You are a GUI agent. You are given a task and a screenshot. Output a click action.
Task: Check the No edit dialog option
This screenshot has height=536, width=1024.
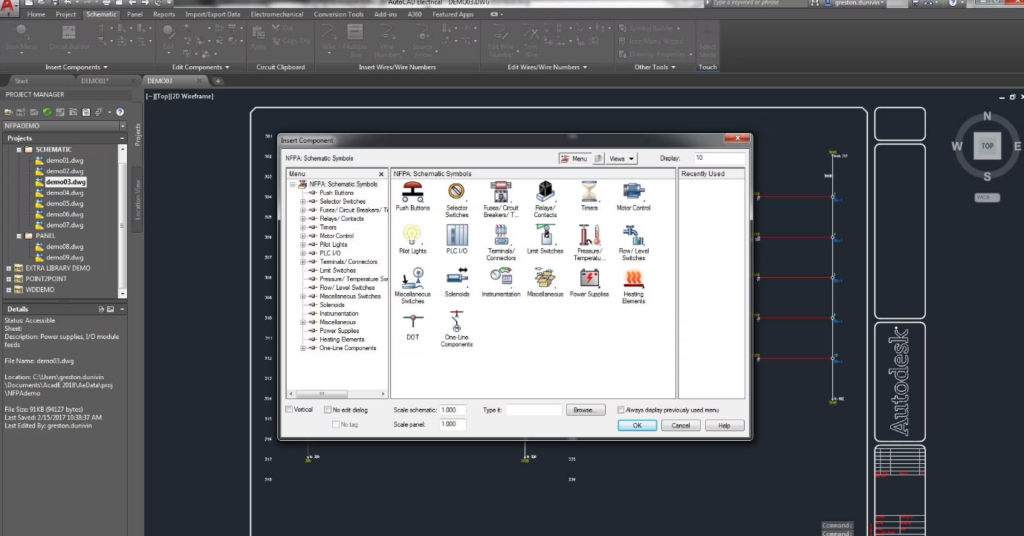point(328,410)
